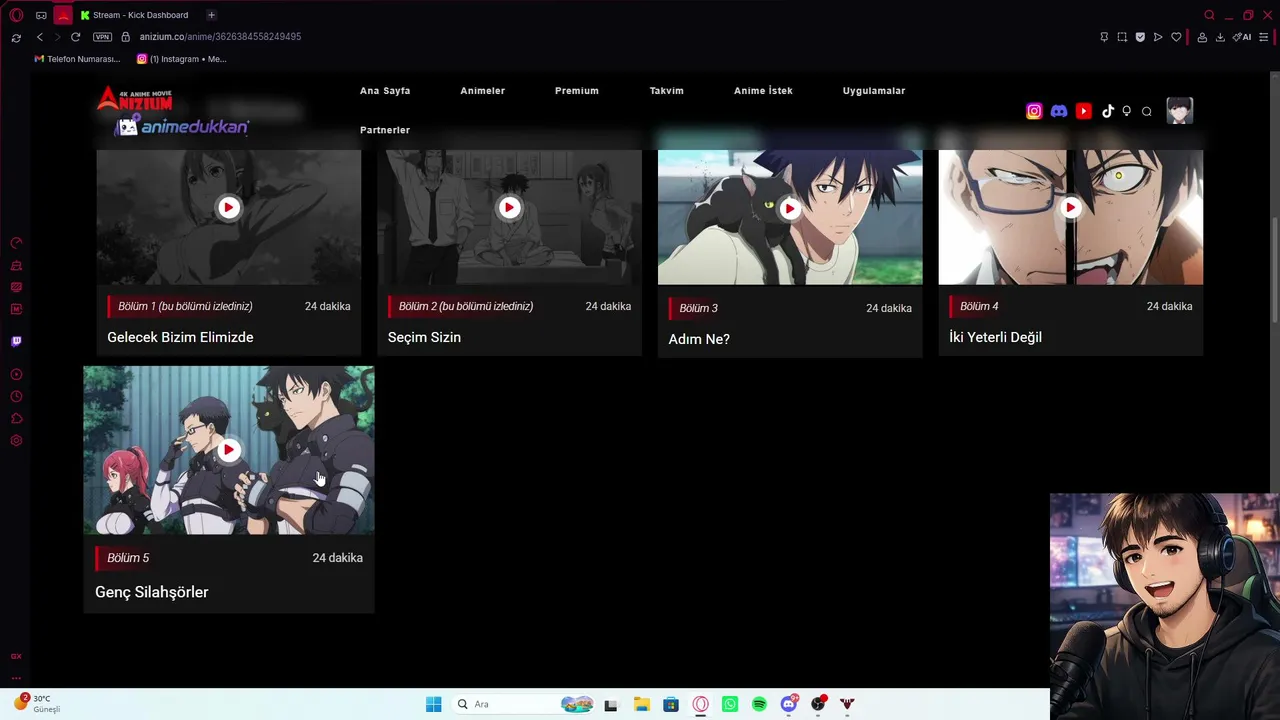Open the Discord server icon
The image size is (1280, 720).
pyautogui.click(x=1059, y=111)
